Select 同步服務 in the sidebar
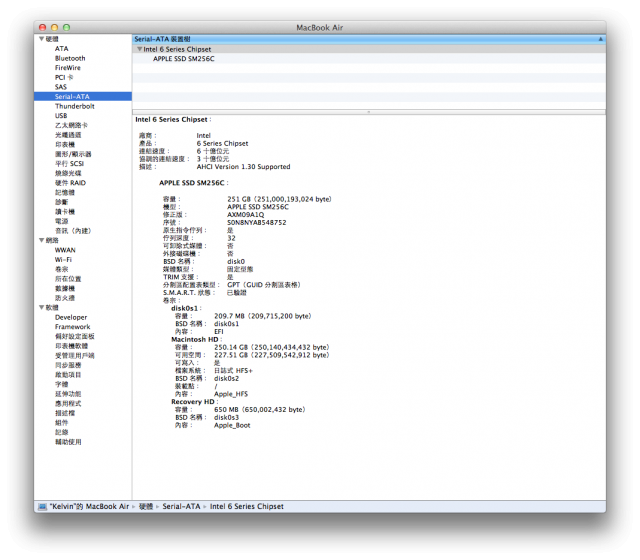This screenshot has width=640, height=560. [68, 365]
